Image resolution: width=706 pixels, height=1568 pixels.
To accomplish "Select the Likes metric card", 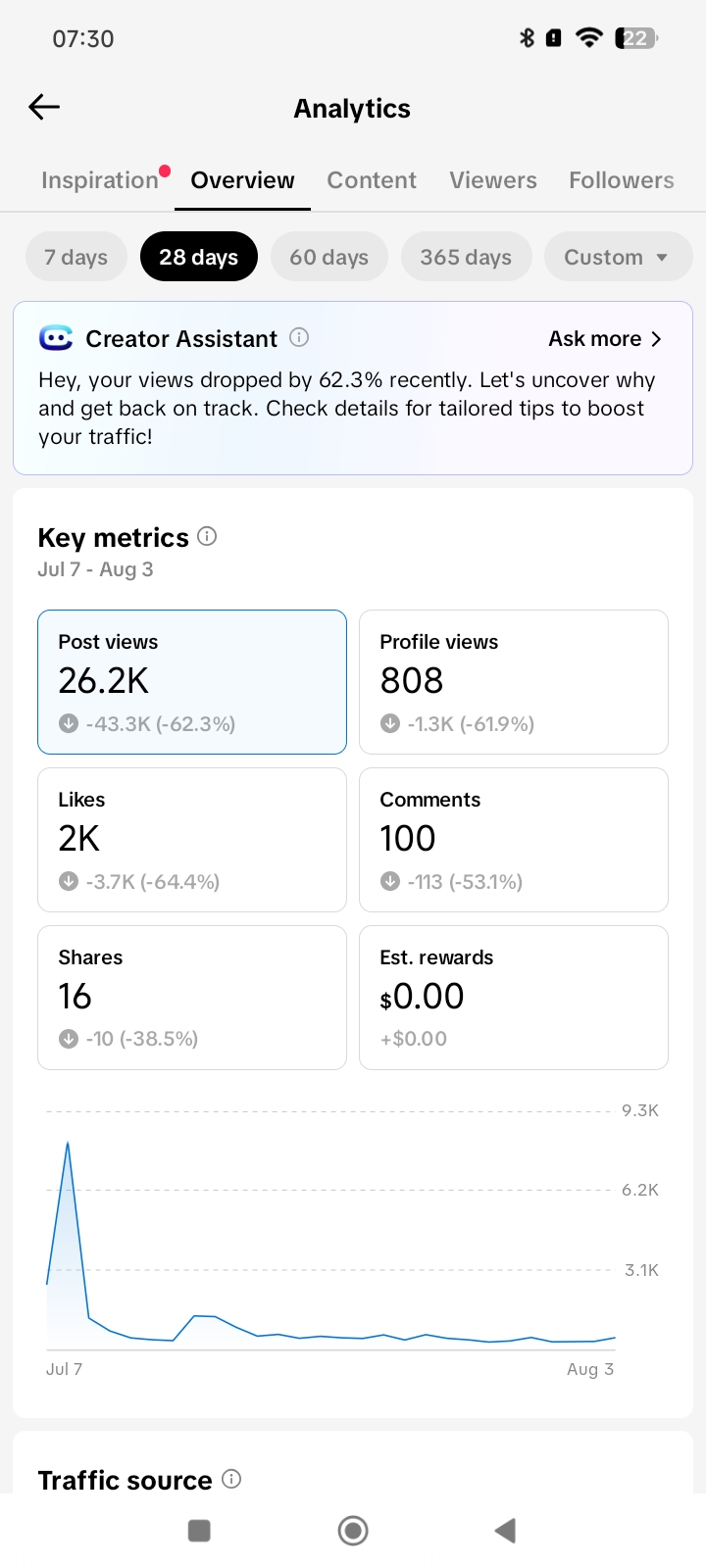I will click(192, 840).
